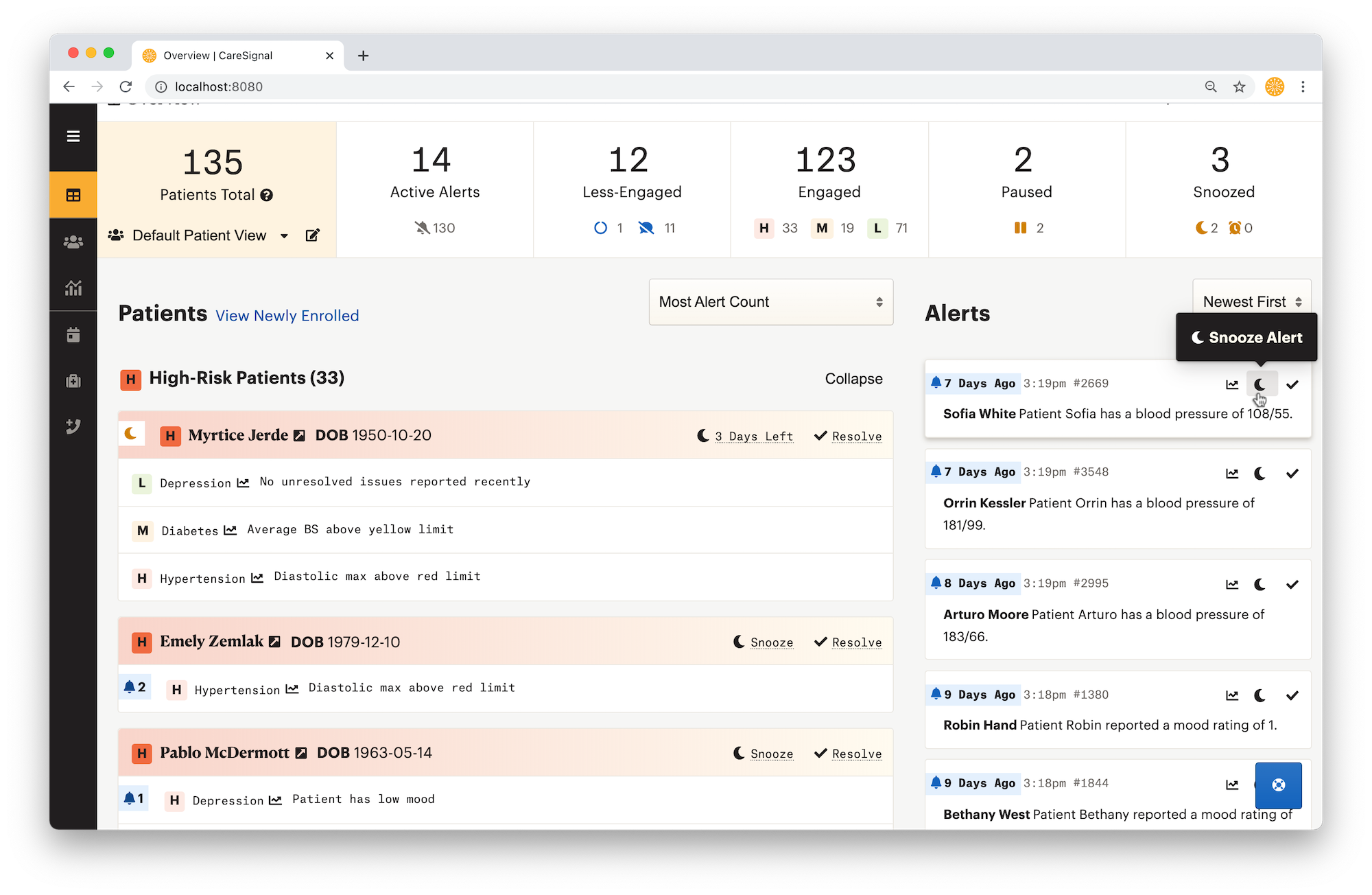Viewport: 1372px width, 895px height.
Task: Open the medical kit sidebar icon
Action: (x=73, y=381)
